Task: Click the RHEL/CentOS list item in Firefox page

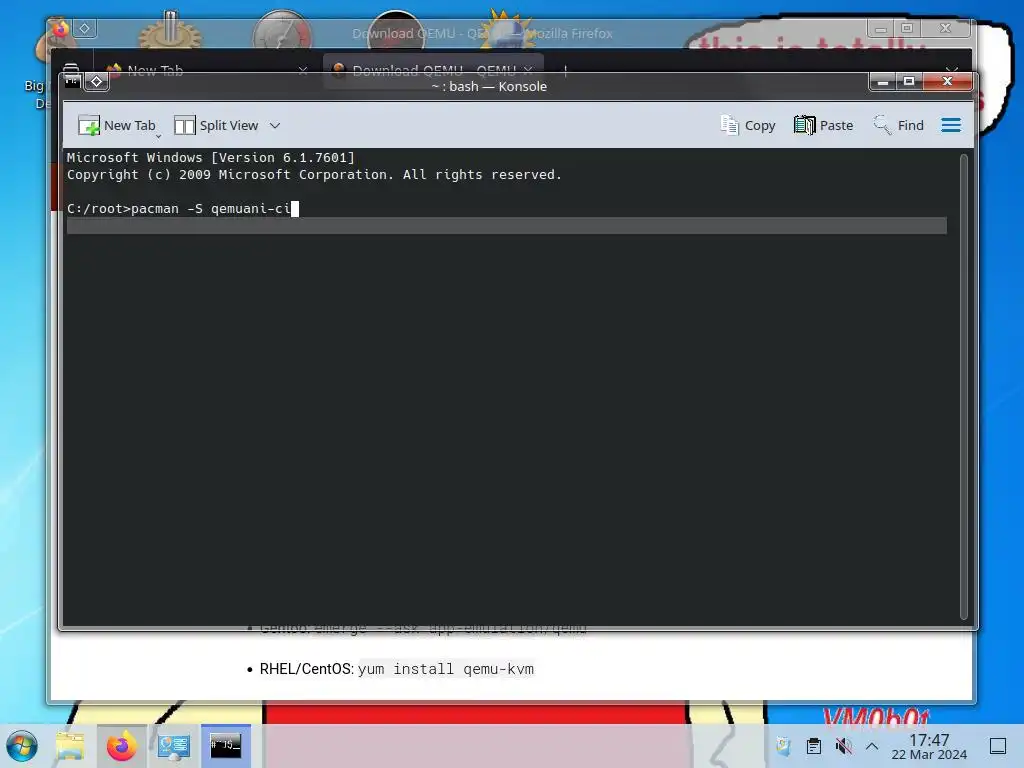Action: pyautogui.click(x=391, y=669)
